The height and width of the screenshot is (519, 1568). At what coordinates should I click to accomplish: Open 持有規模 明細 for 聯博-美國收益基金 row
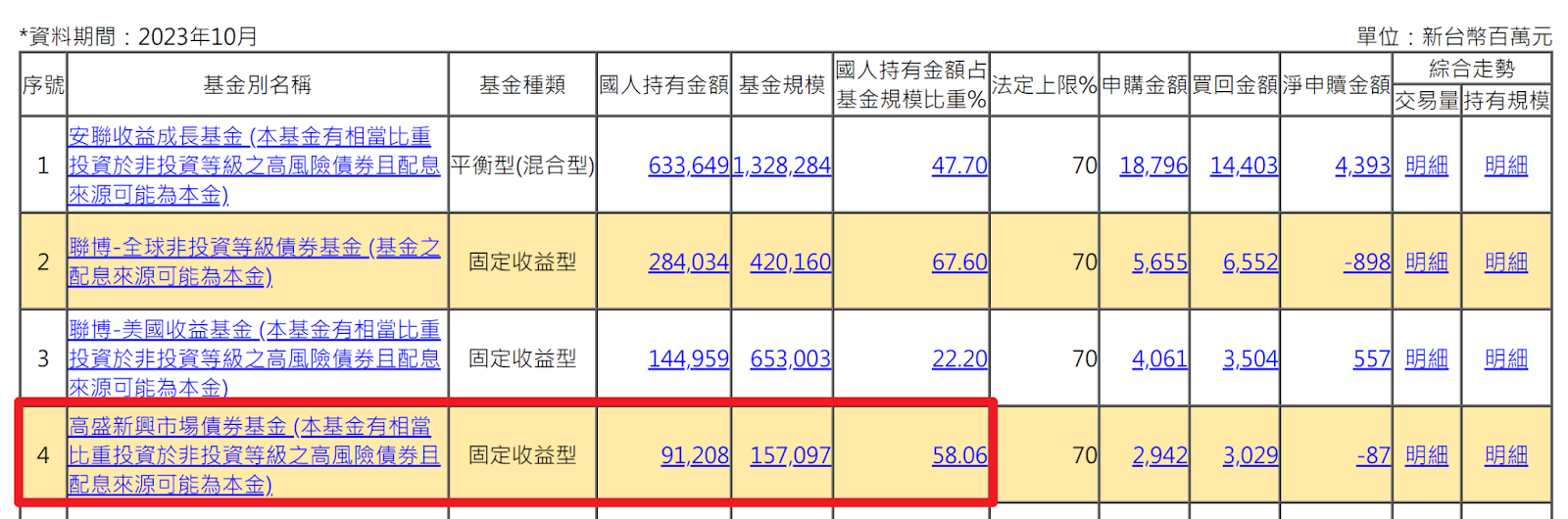coord(1506,359)
